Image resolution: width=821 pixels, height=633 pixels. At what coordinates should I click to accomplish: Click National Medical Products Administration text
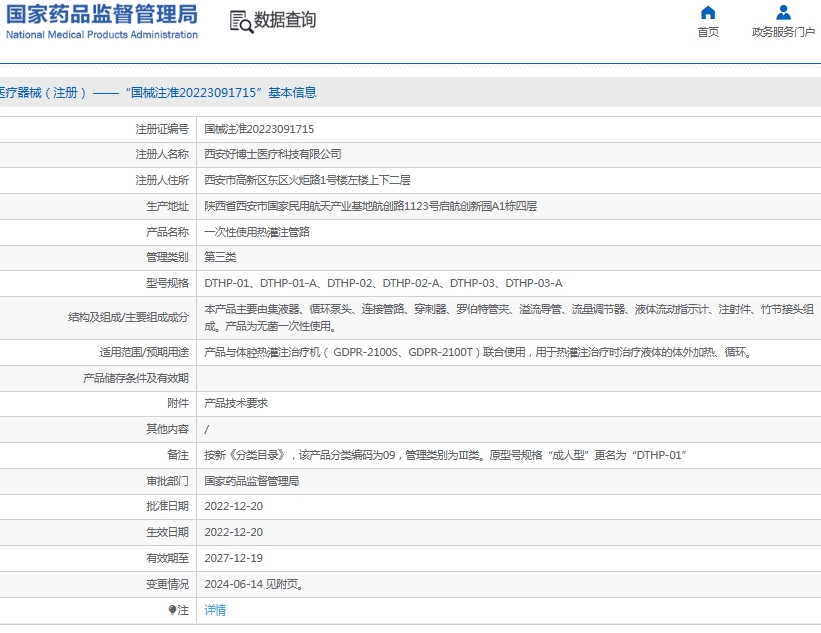tap(102, 35)
